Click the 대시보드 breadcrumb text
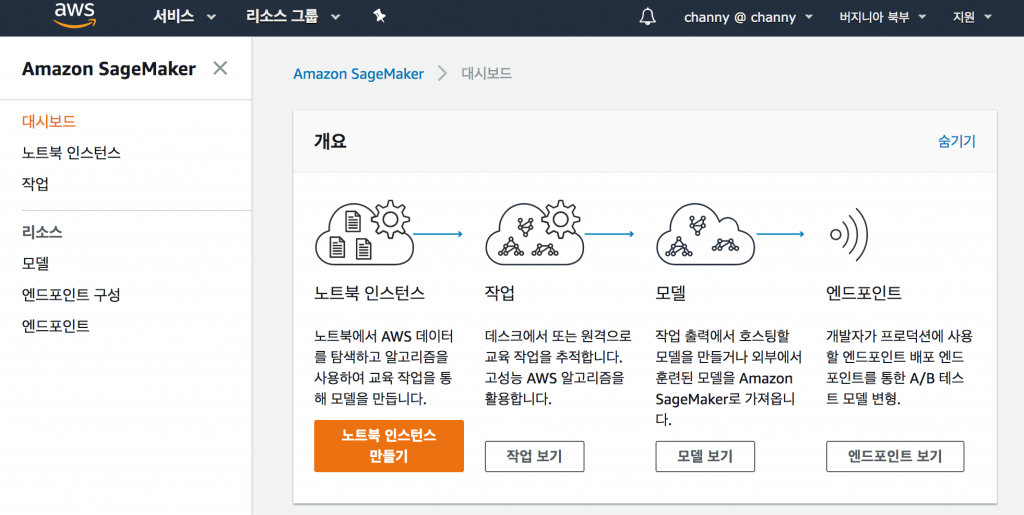The image size is (1024, 515). [x=487, y=73]
